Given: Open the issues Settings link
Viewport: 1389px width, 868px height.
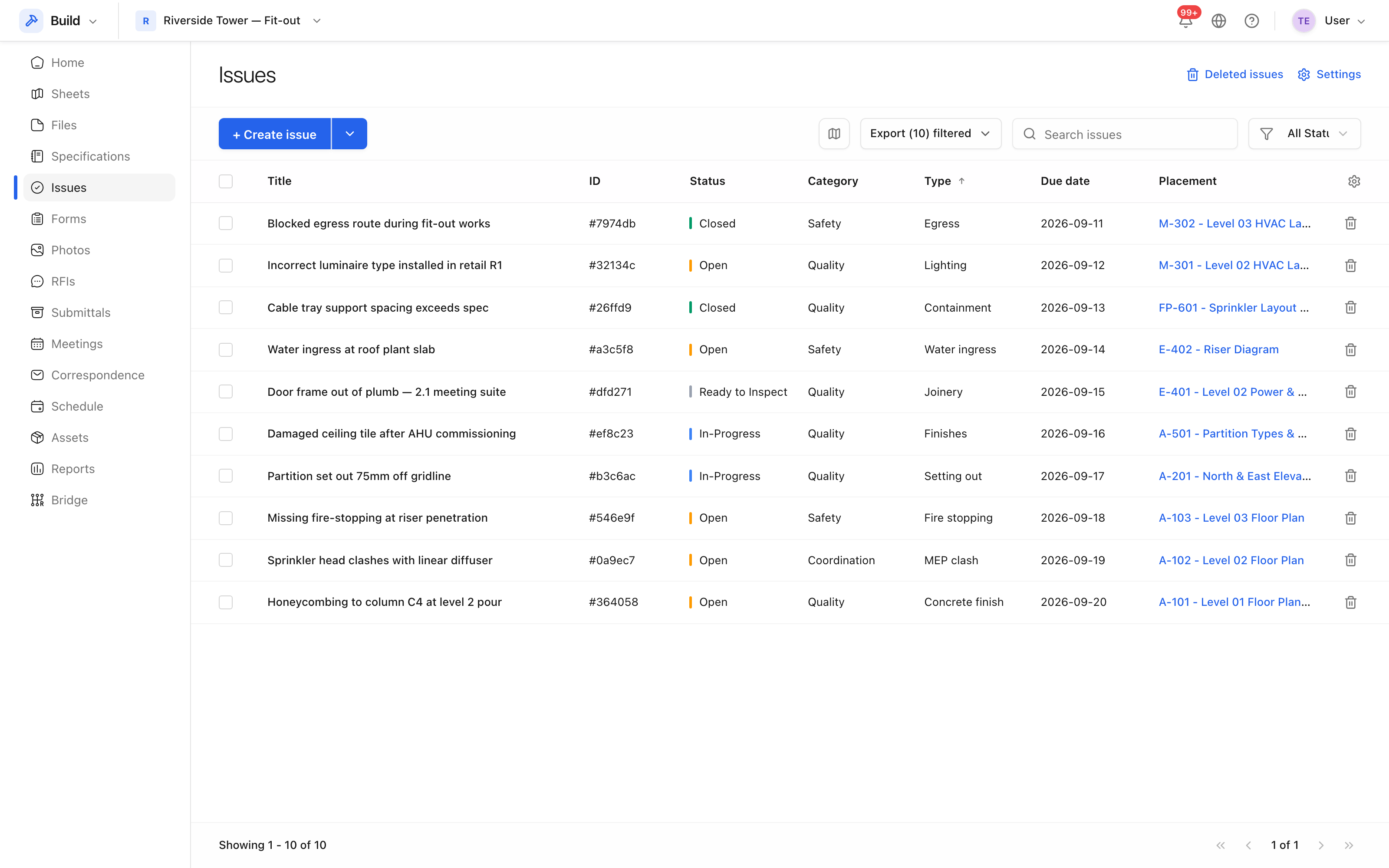Looking at the screenshot, I should [1329, 75].
